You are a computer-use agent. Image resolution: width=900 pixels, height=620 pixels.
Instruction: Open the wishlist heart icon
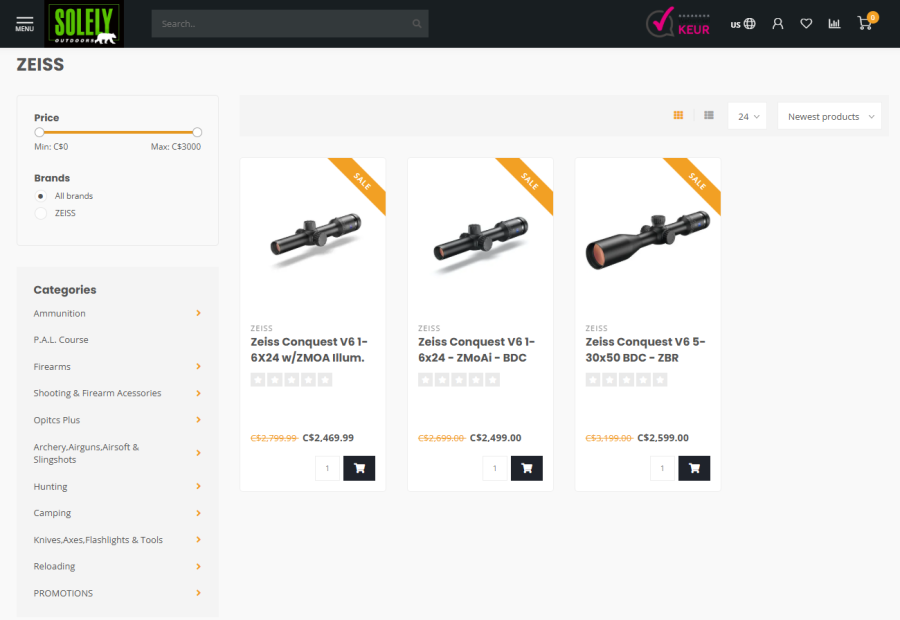point(806,24)
